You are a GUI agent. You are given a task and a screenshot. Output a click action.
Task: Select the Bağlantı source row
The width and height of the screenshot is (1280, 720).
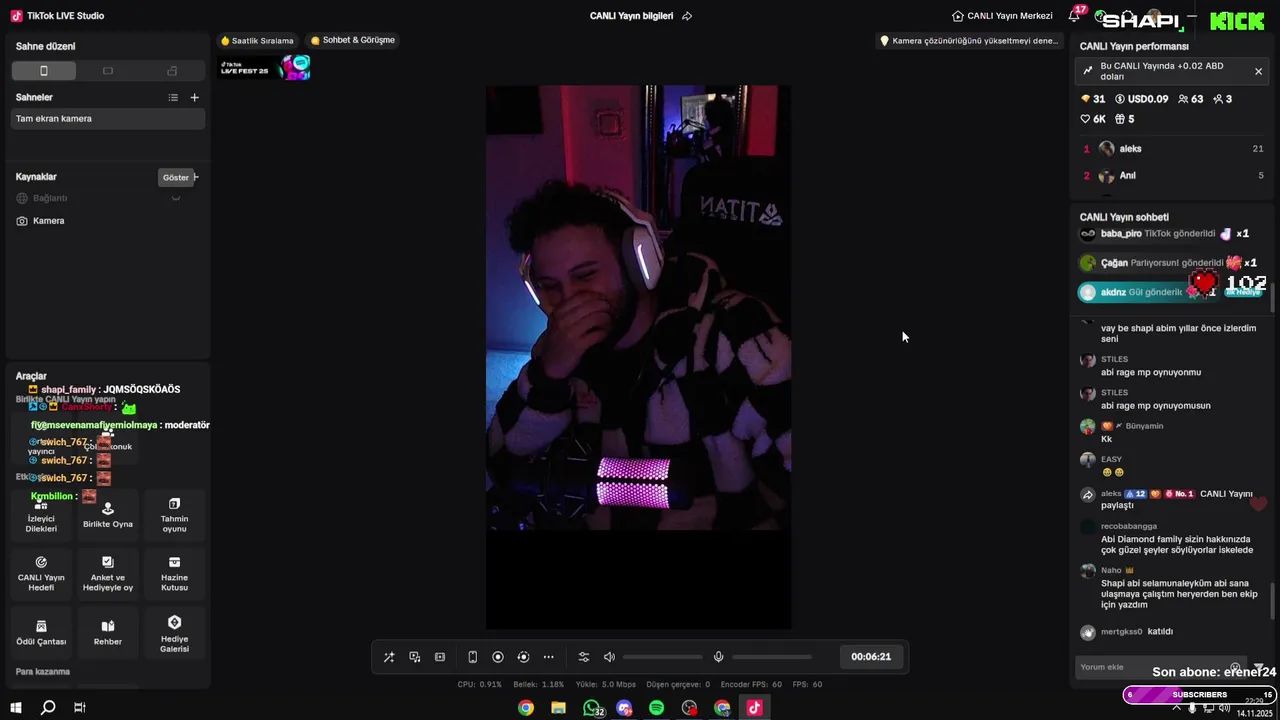click(108, 198)
